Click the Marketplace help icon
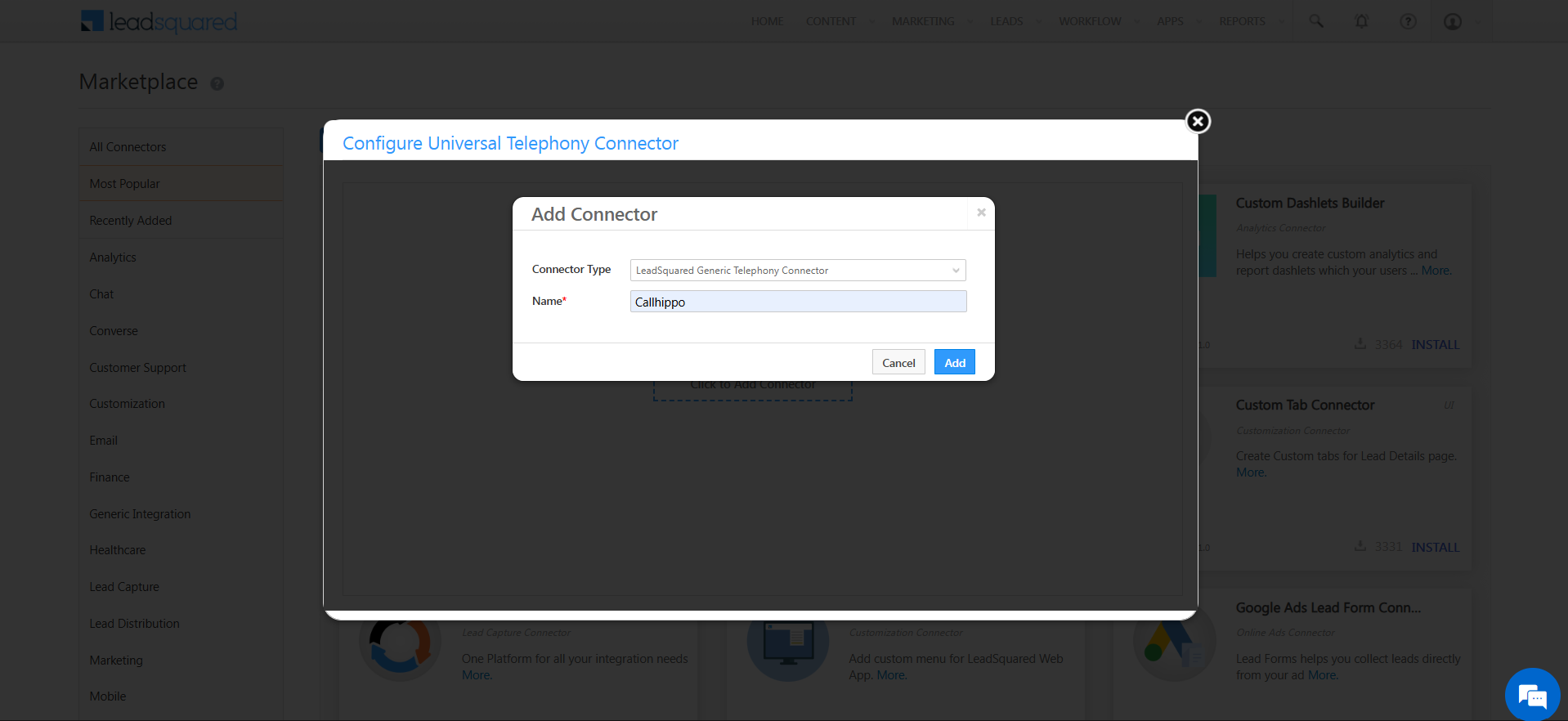This screenshot has width=1568, height=721. pos(217,83)
